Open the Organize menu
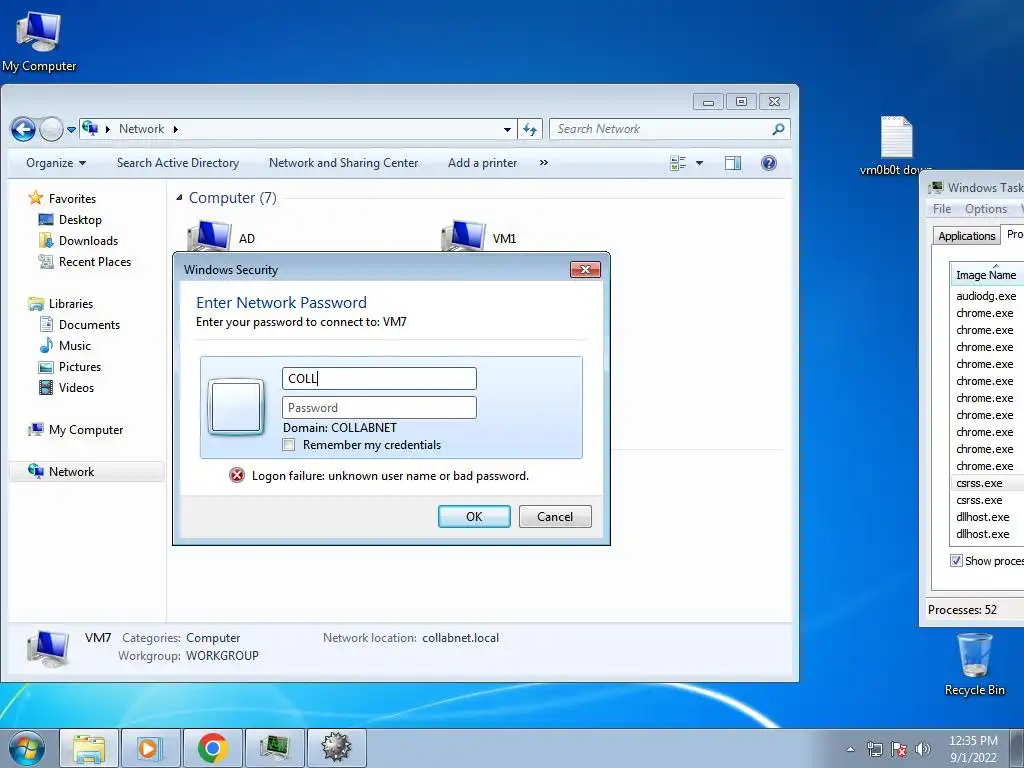This screenshot has height=768, width=1024. [x=56, y=163]
